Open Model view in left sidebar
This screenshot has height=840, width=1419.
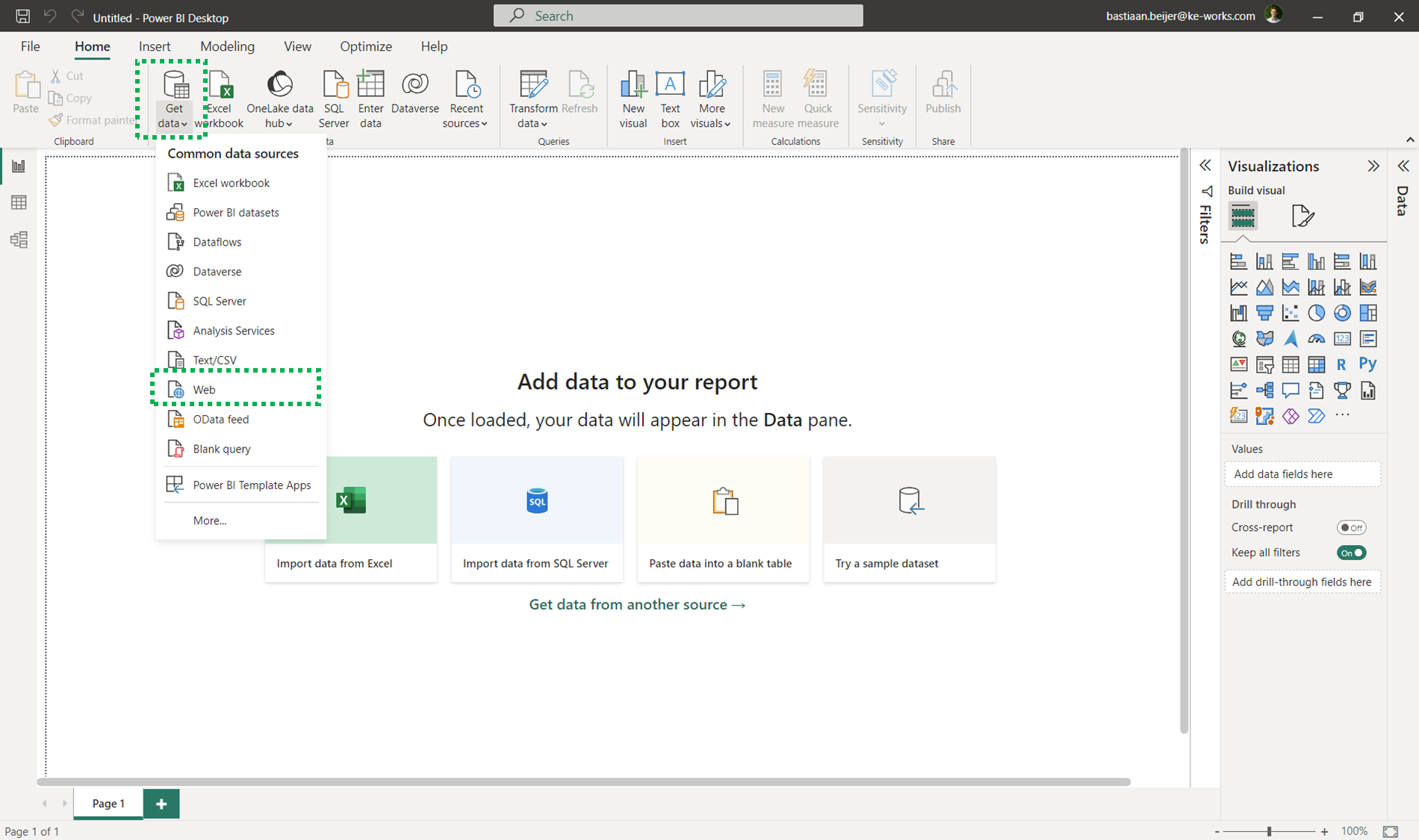[19, 240]
